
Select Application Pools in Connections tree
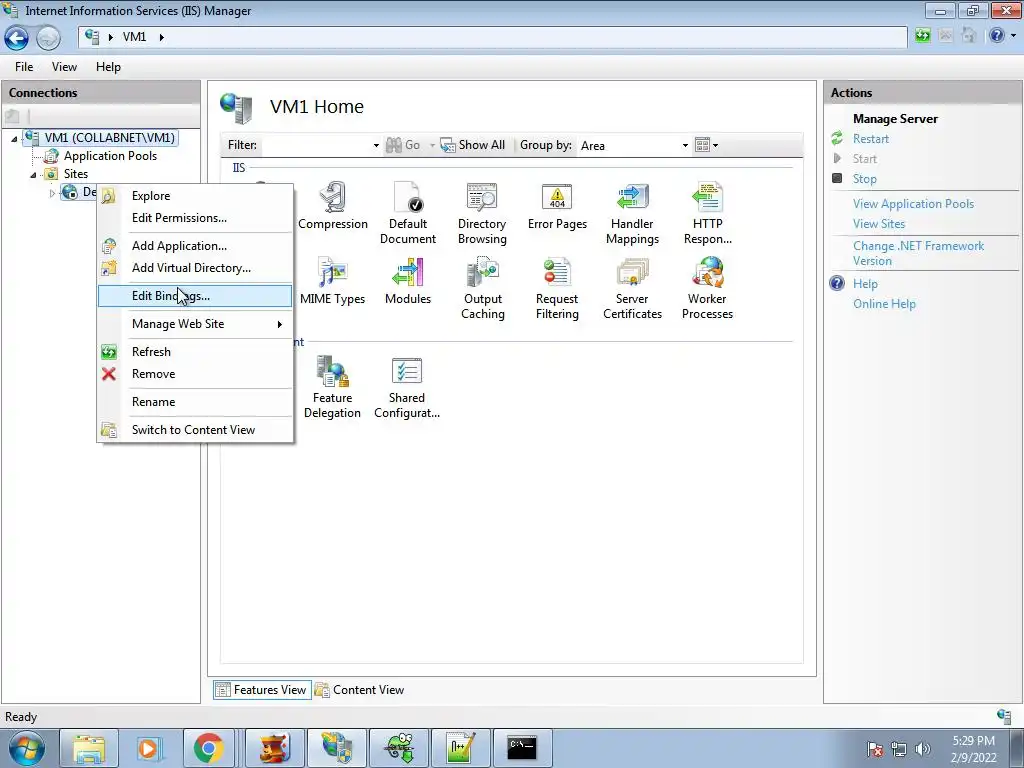(110, 156)
